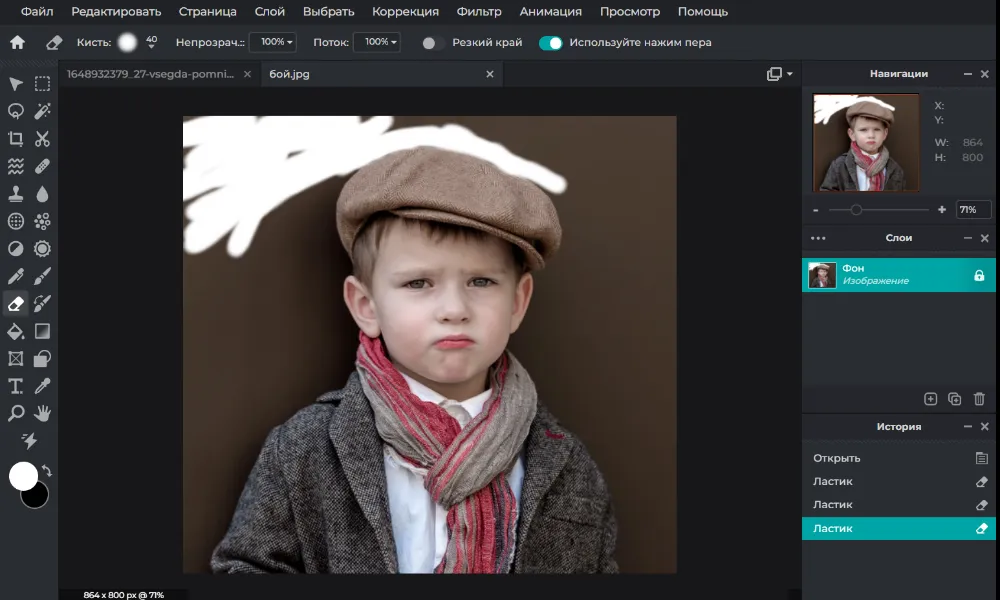Disable the Используйте нажим пера toggle
Screen dimensions: 1000x600
tap(550, 43)
